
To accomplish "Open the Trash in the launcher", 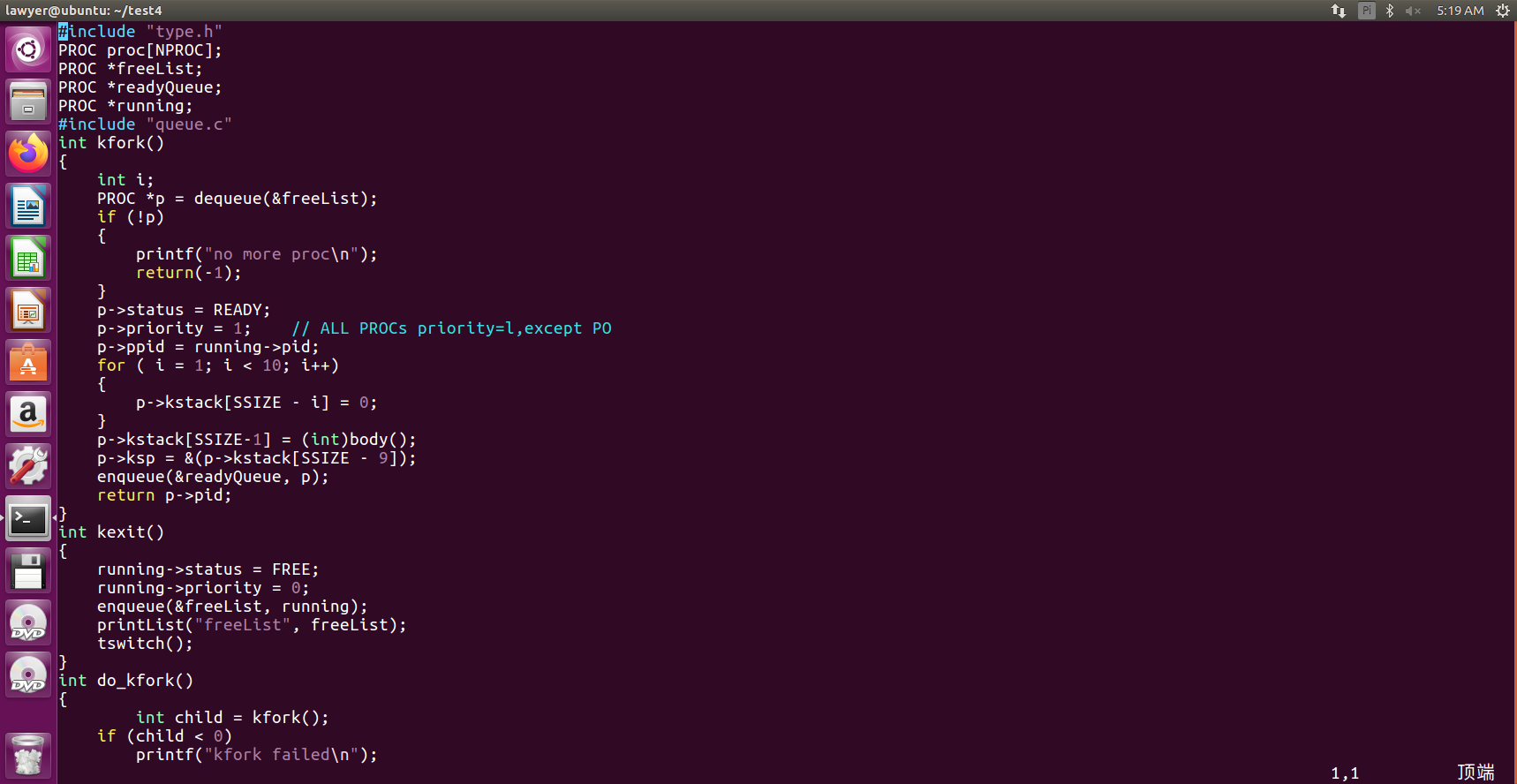I will tap(28, 756).
